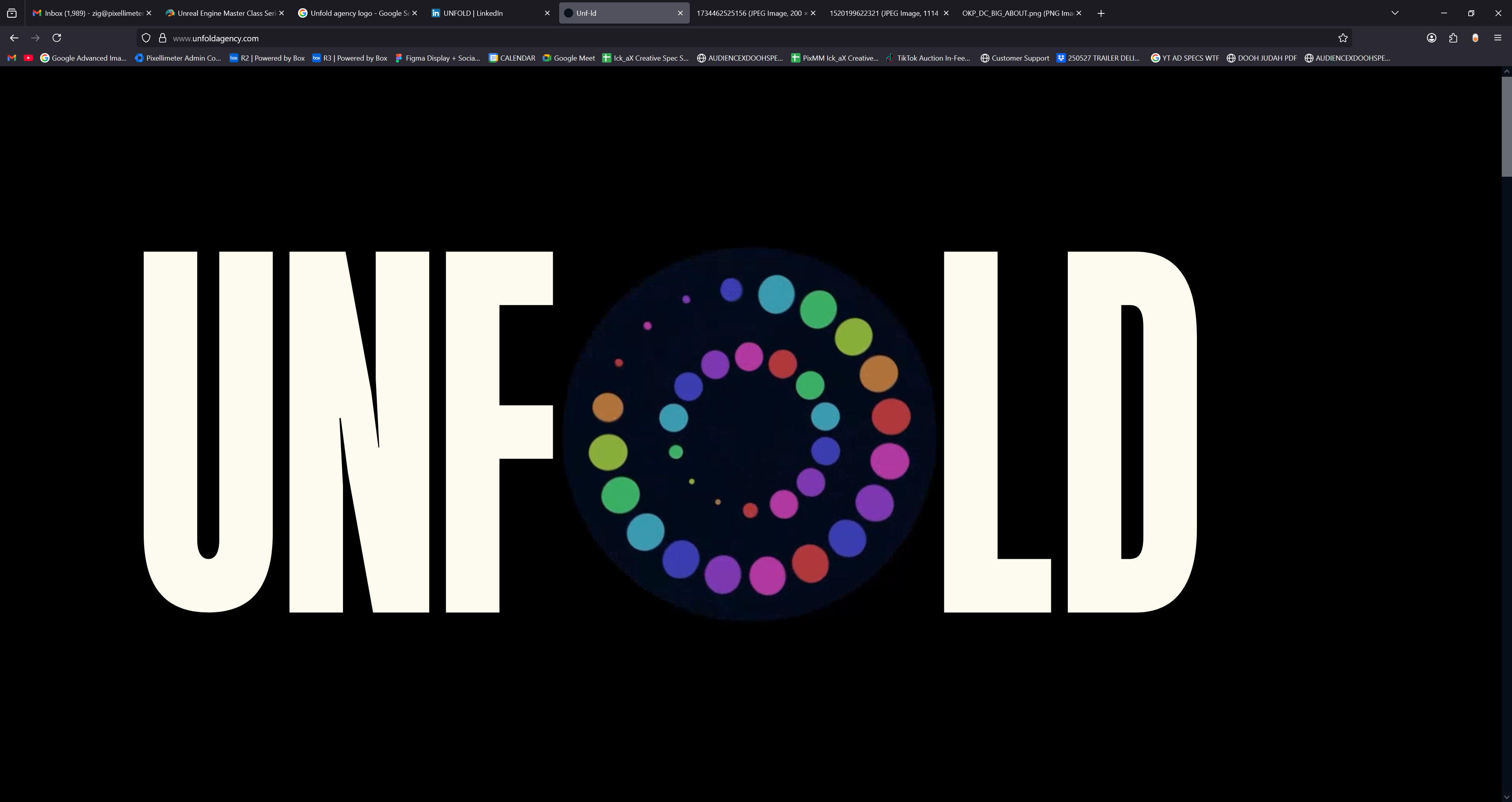Open the tracking protection shield icon
Image resolution: width=1512 pixels, height=802 pixels.
click(x=146, y=38)
